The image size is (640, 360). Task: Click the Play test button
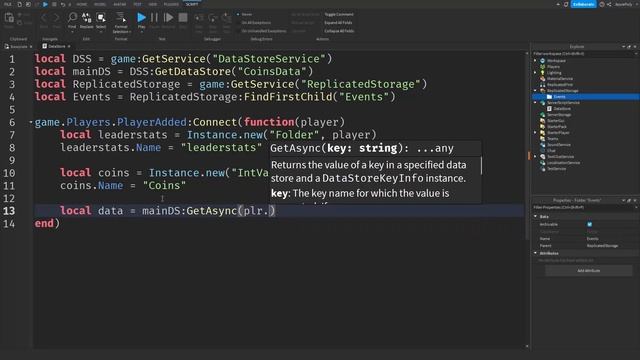tap(141, 18)
